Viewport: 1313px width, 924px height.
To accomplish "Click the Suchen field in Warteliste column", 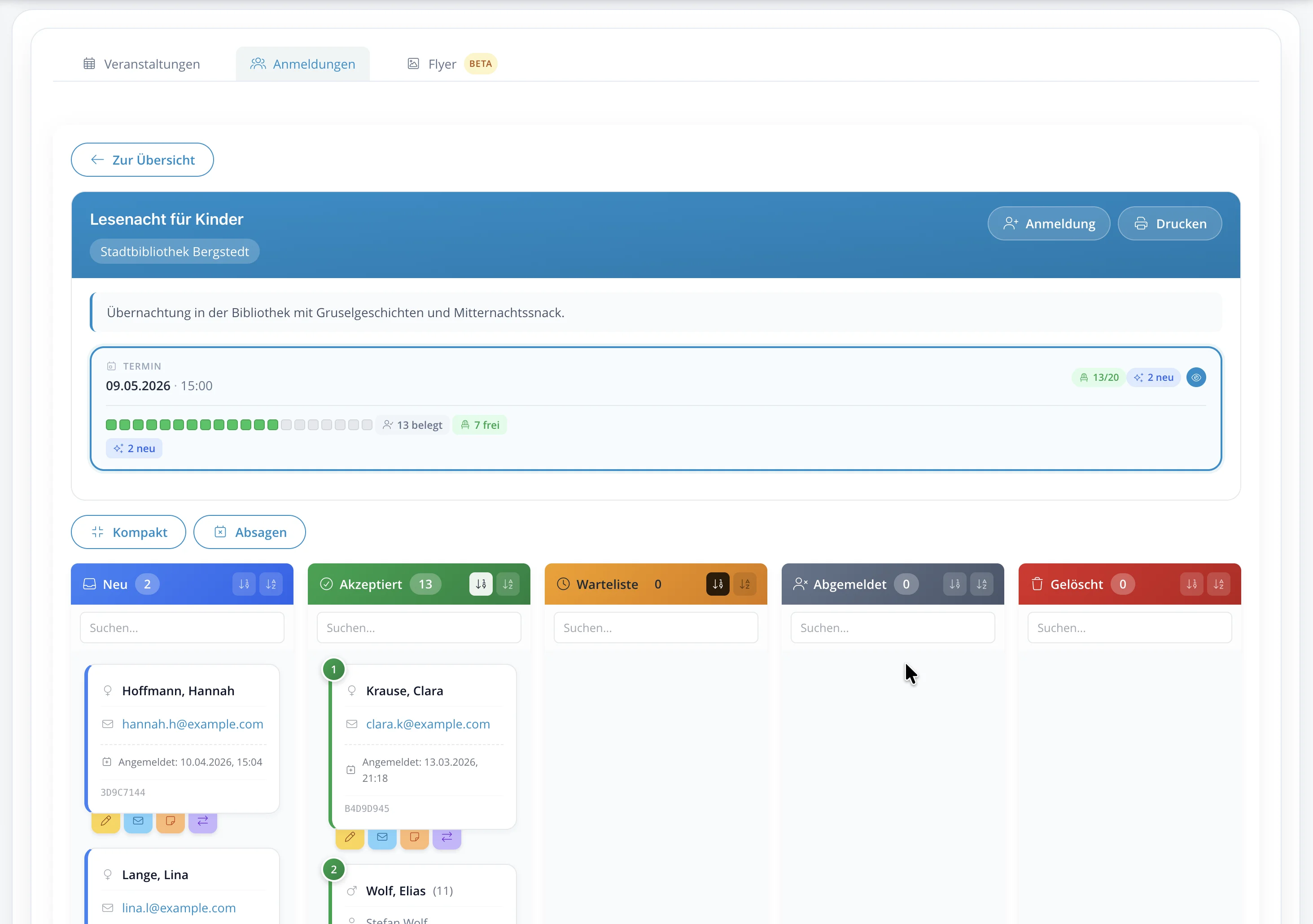I will tap(655, 628).
